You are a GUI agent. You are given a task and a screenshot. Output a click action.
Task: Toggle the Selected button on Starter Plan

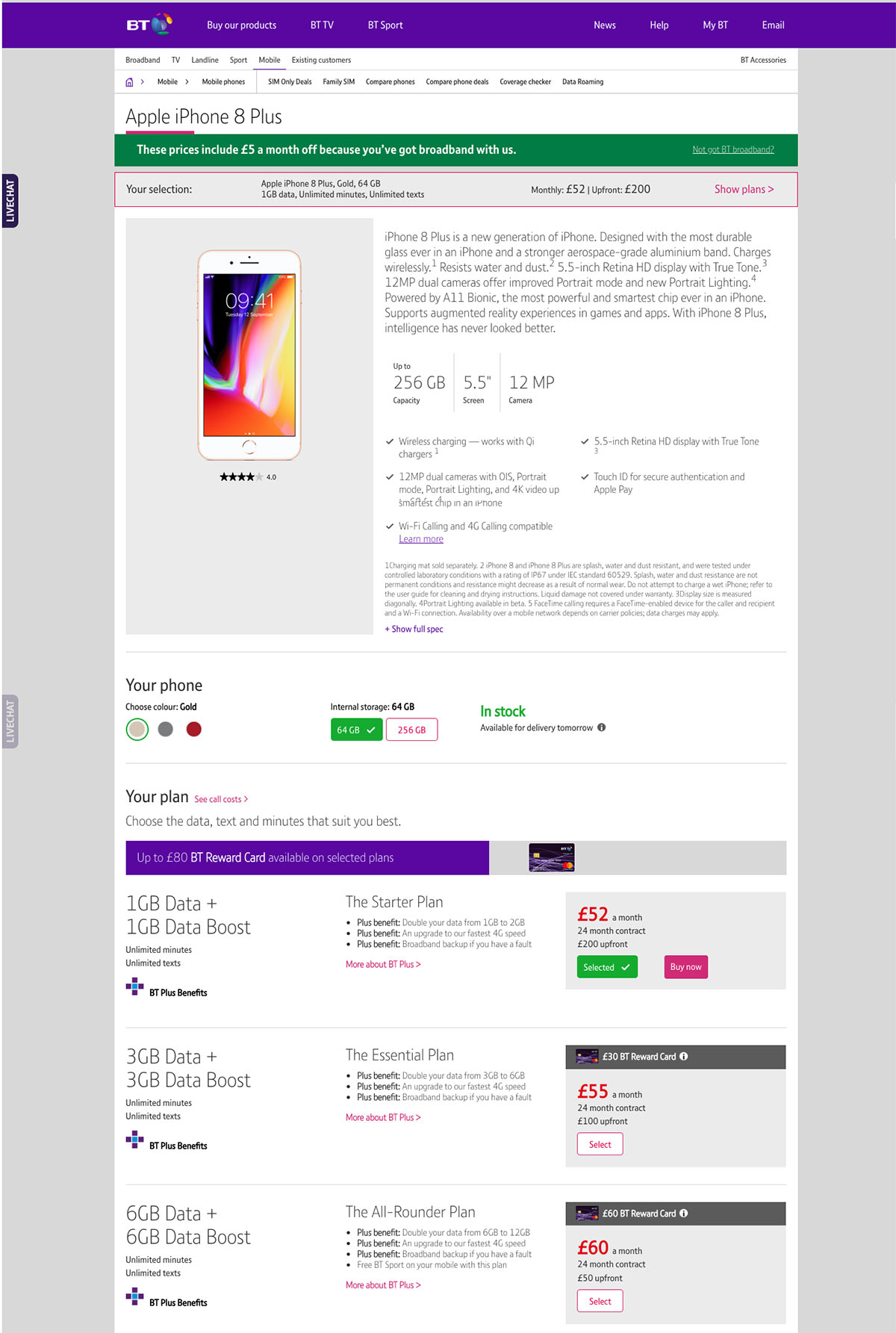point(607,967)
